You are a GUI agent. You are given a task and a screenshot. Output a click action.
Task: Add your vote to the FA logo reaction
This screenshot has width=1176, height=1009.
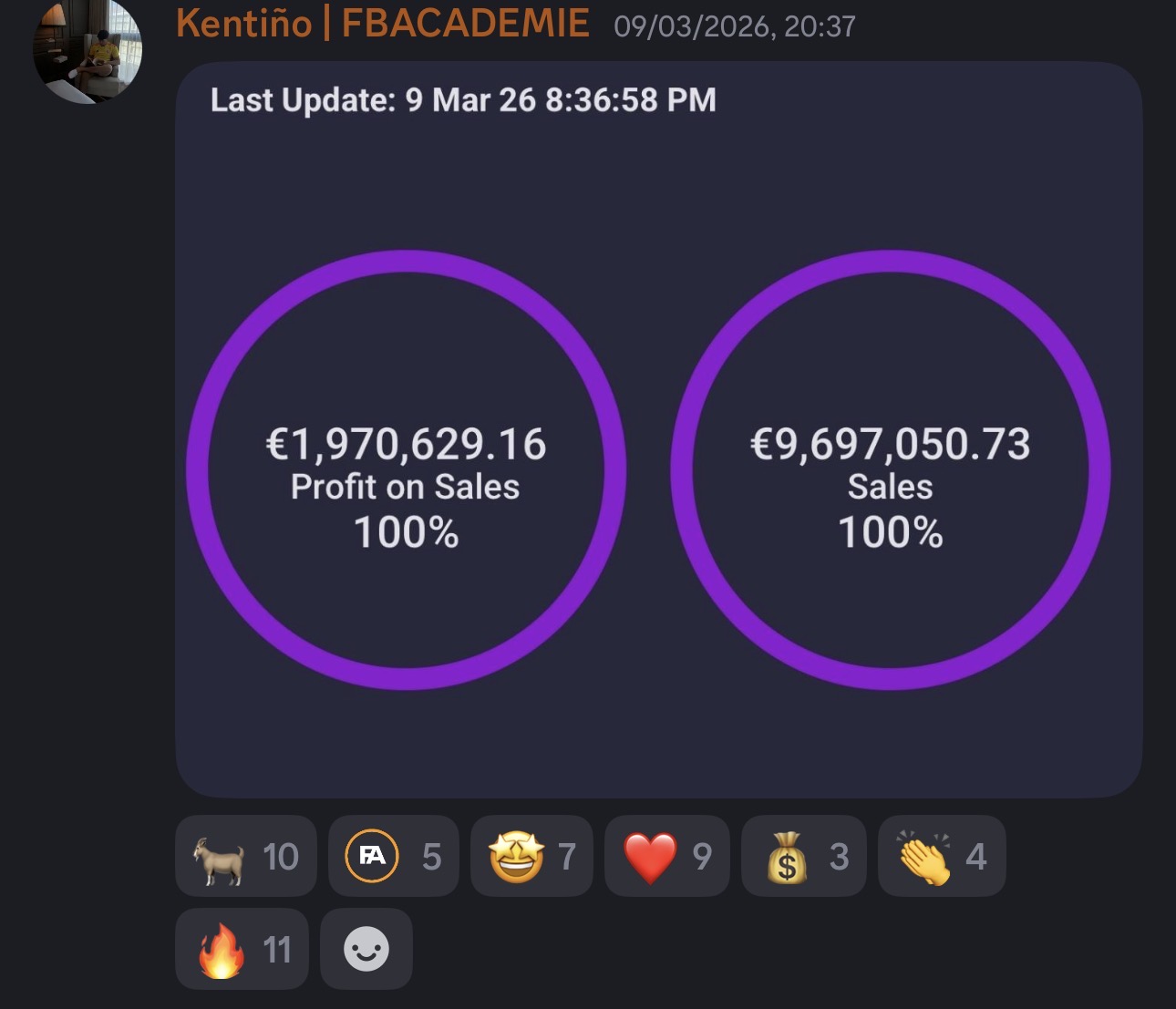point(393,857)
